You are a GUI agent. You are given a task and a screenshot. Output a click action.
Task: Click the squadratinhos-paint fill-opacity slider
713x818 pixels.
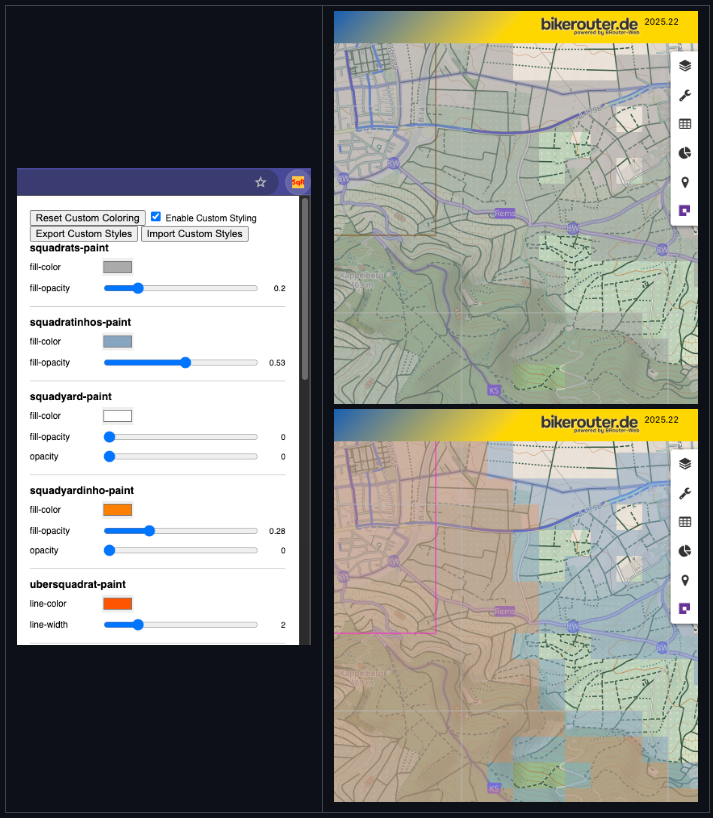tap(181, 362)
